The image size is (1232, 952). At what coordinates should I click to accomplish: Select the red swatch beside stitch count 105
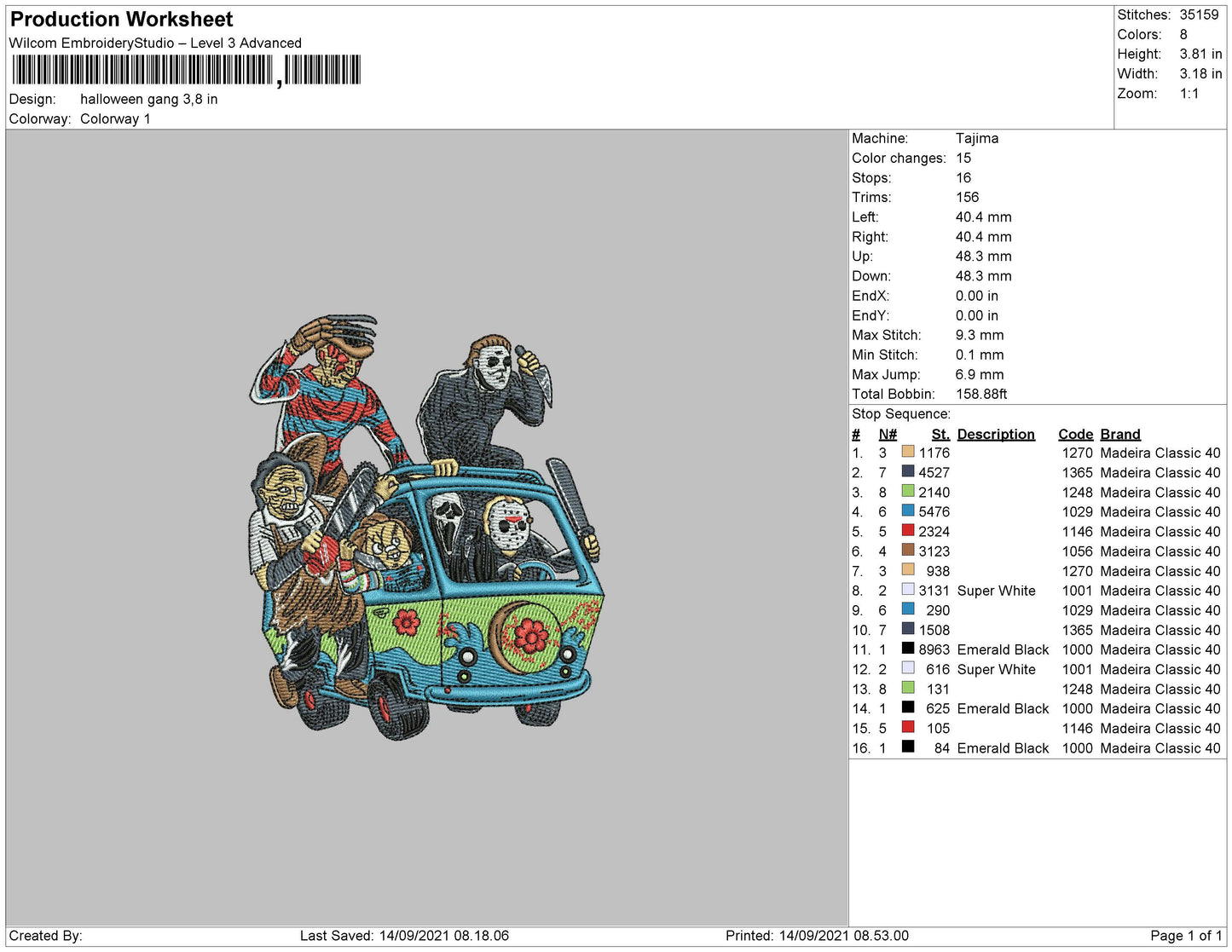tap(908, 728)
